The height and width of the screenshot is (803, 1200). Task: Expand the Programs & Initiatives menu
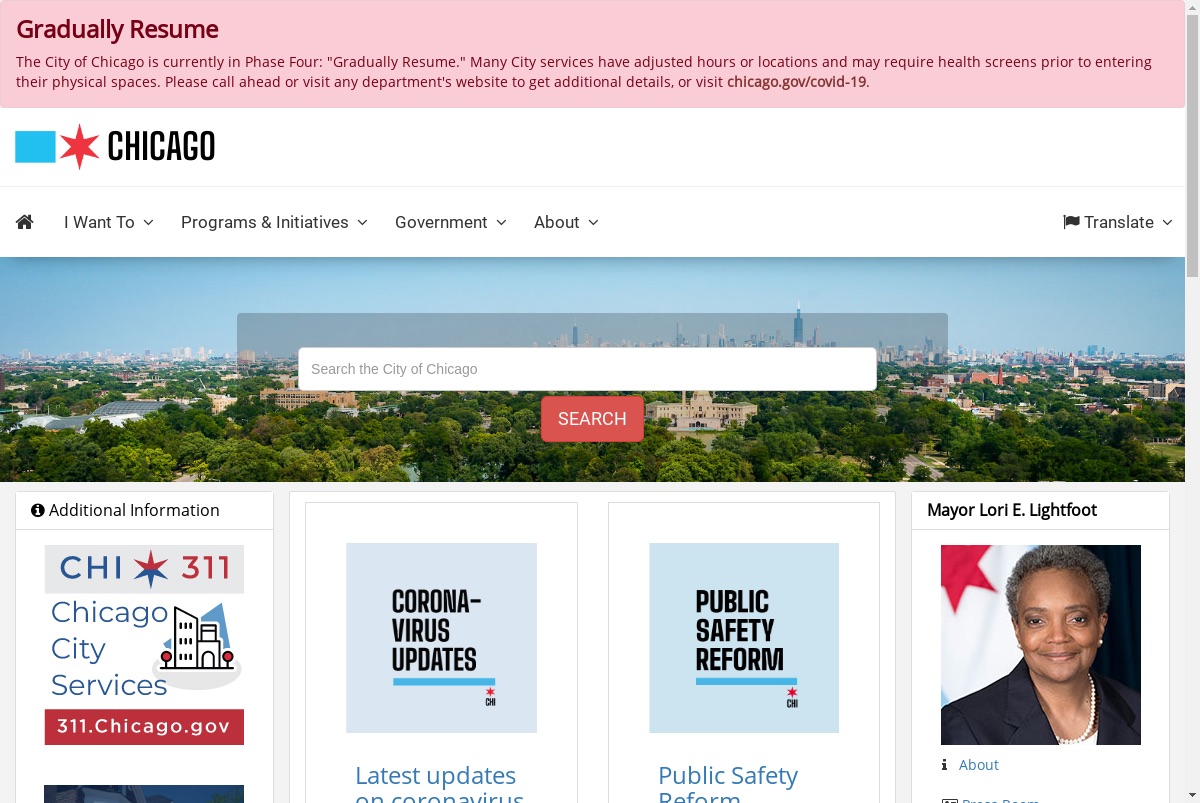[274, 222]
